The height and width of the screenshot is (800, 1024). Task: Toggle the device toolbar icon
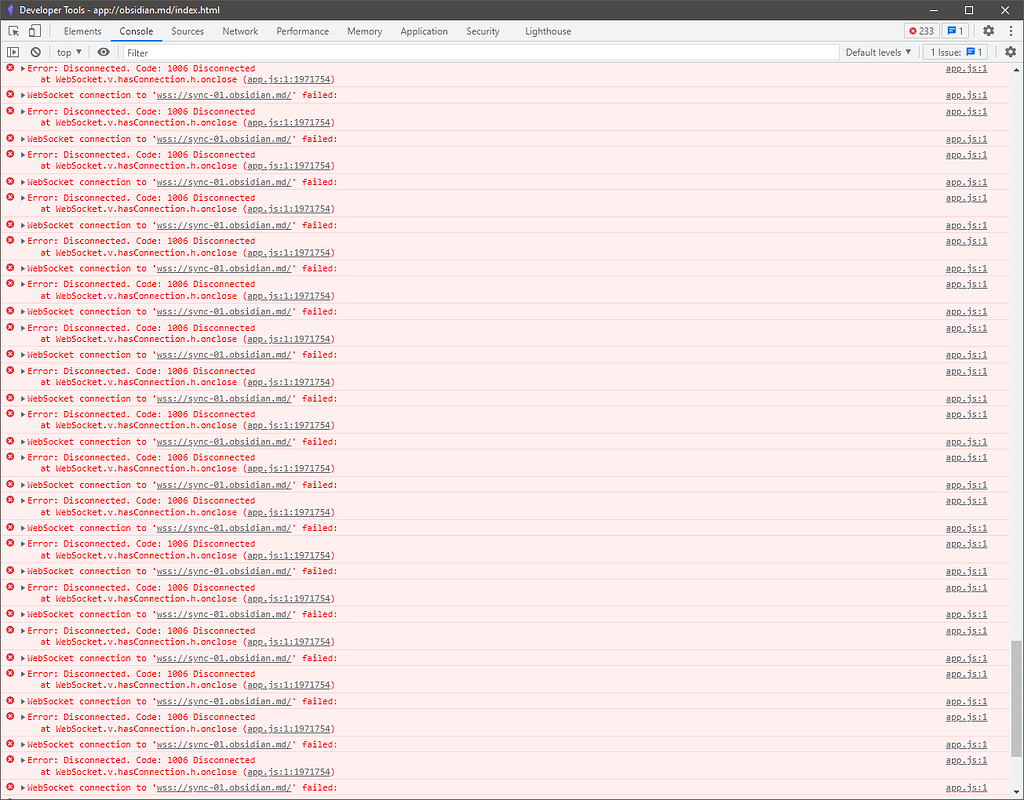click(34, 31)
